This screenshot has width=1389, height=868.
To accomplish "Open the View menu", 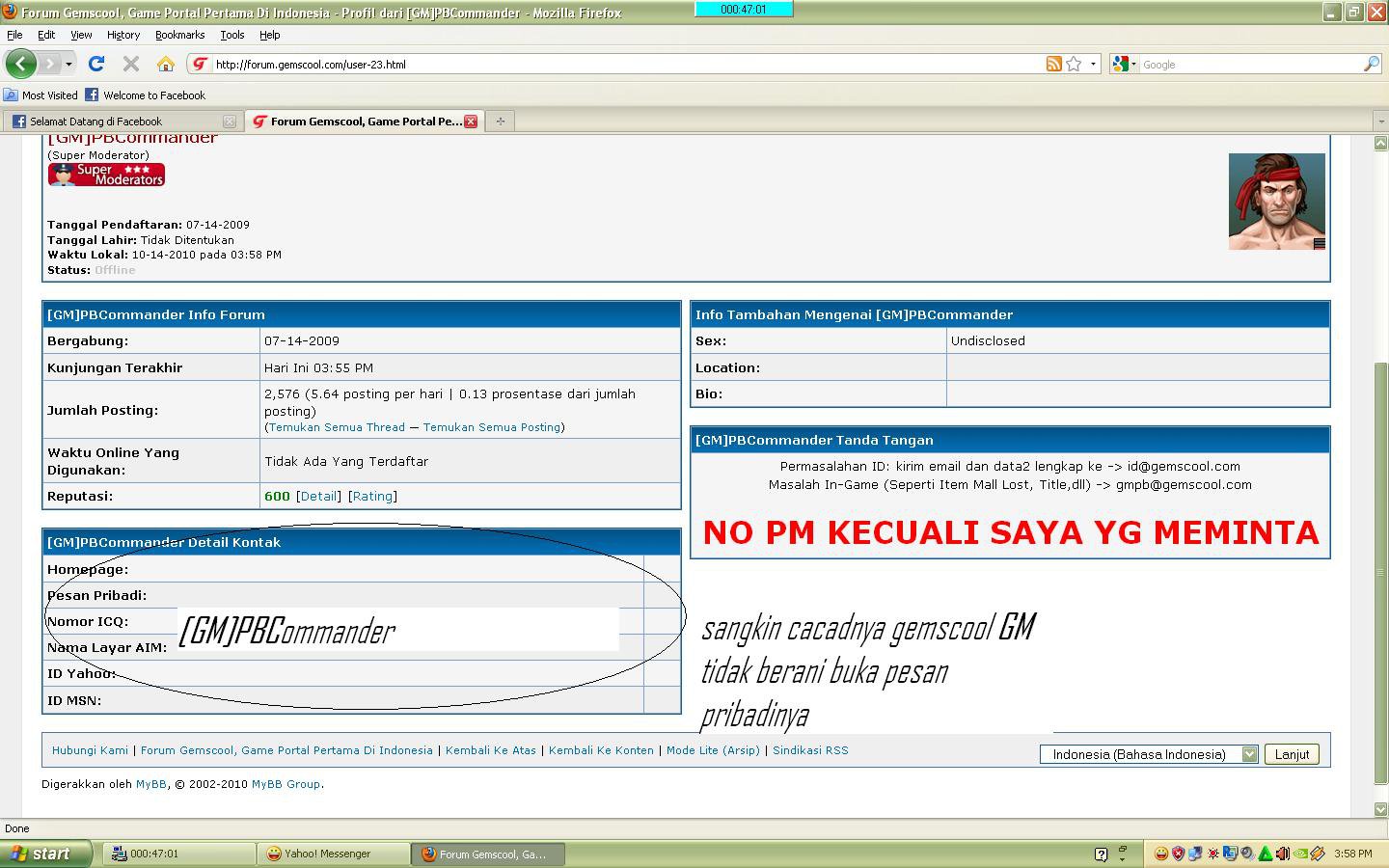I will tap(81, 35).
